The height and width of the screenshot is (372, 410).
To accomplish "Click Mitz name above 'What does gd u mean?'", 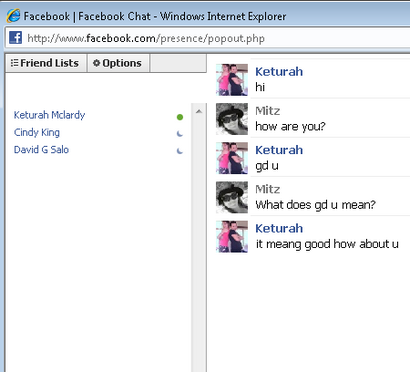I will pos(268,189).
